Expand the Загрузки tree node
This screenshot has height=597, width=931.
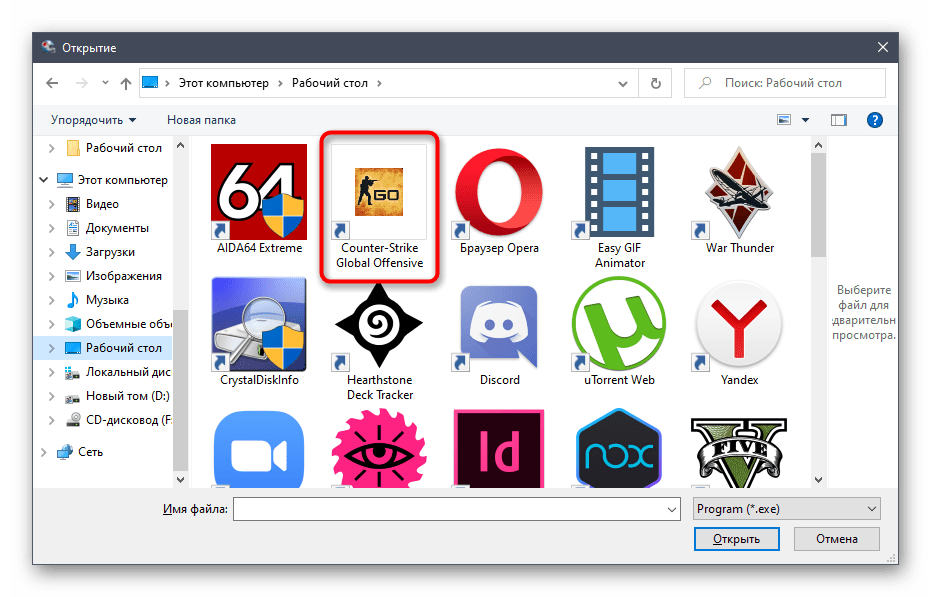click(x=52, y=252)
